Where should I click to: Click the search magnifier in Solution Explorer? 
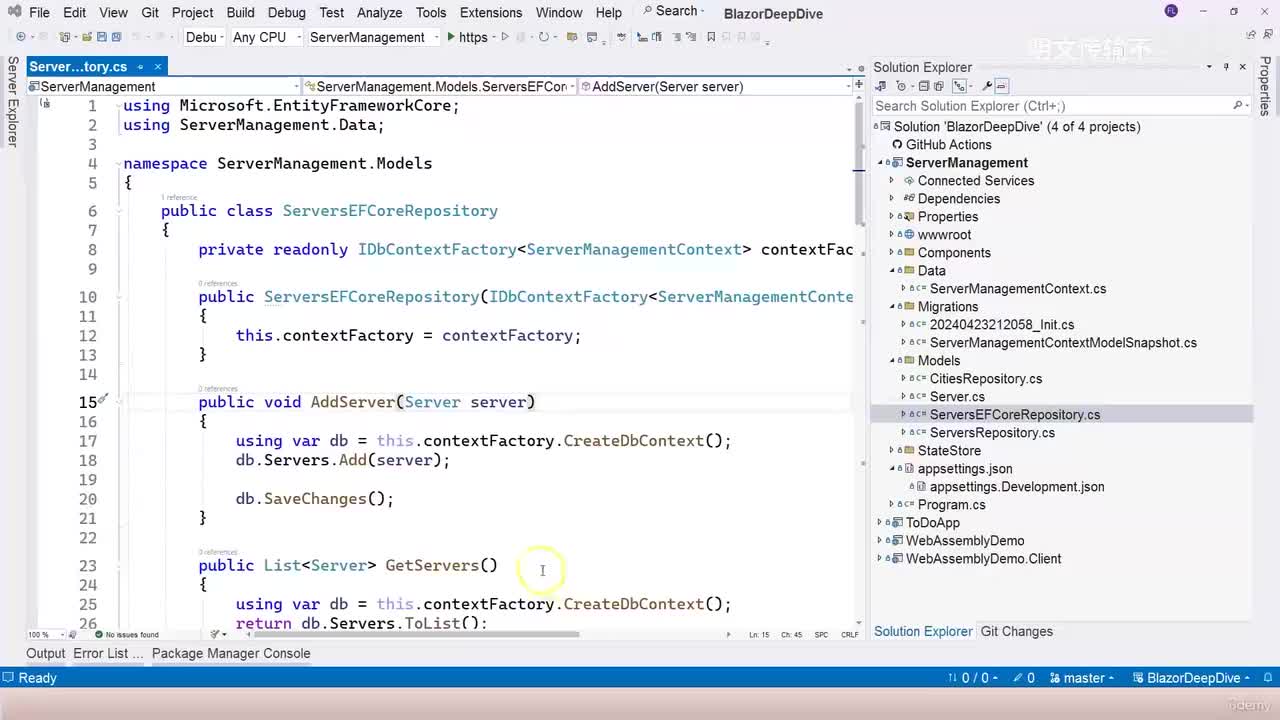1238,106
